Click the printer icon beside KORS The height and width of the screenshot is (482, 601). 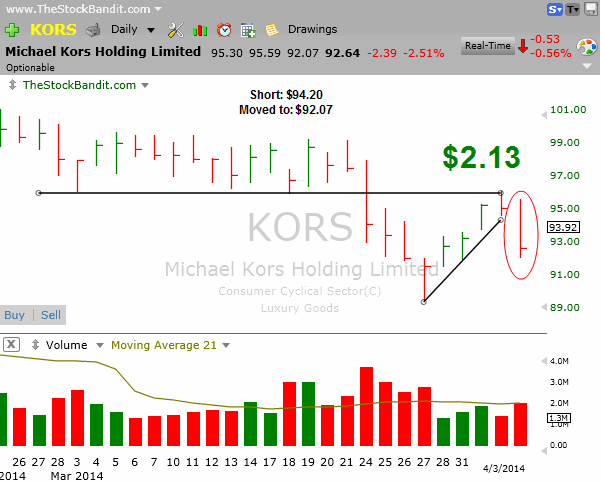(93, 30)
